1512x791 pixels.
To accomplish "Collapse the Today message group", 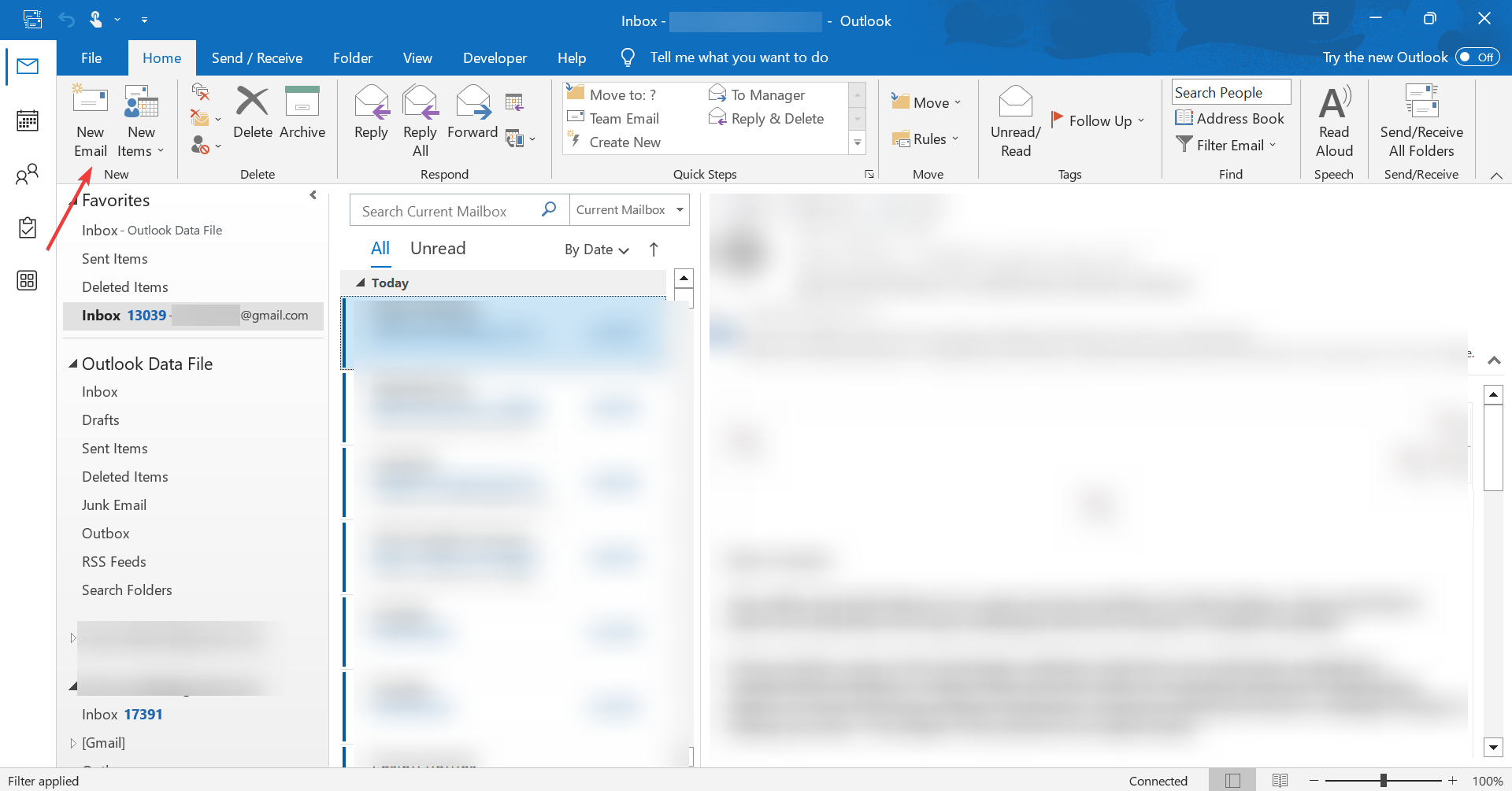I will [x=360, y=283].
